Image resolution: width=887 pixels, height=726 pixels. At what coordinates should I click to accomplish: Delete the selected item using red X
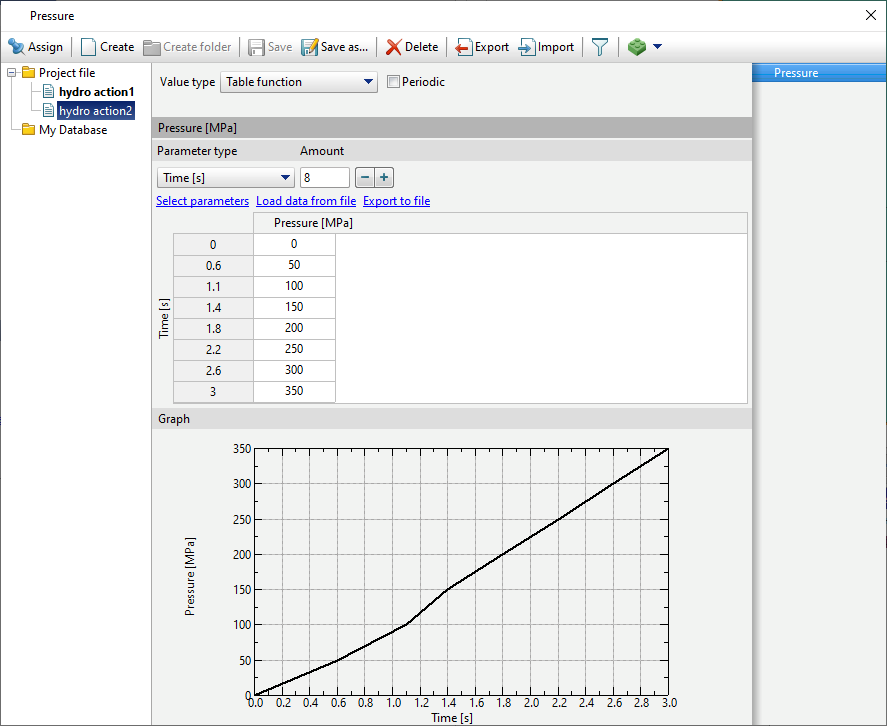click(394, 47)
